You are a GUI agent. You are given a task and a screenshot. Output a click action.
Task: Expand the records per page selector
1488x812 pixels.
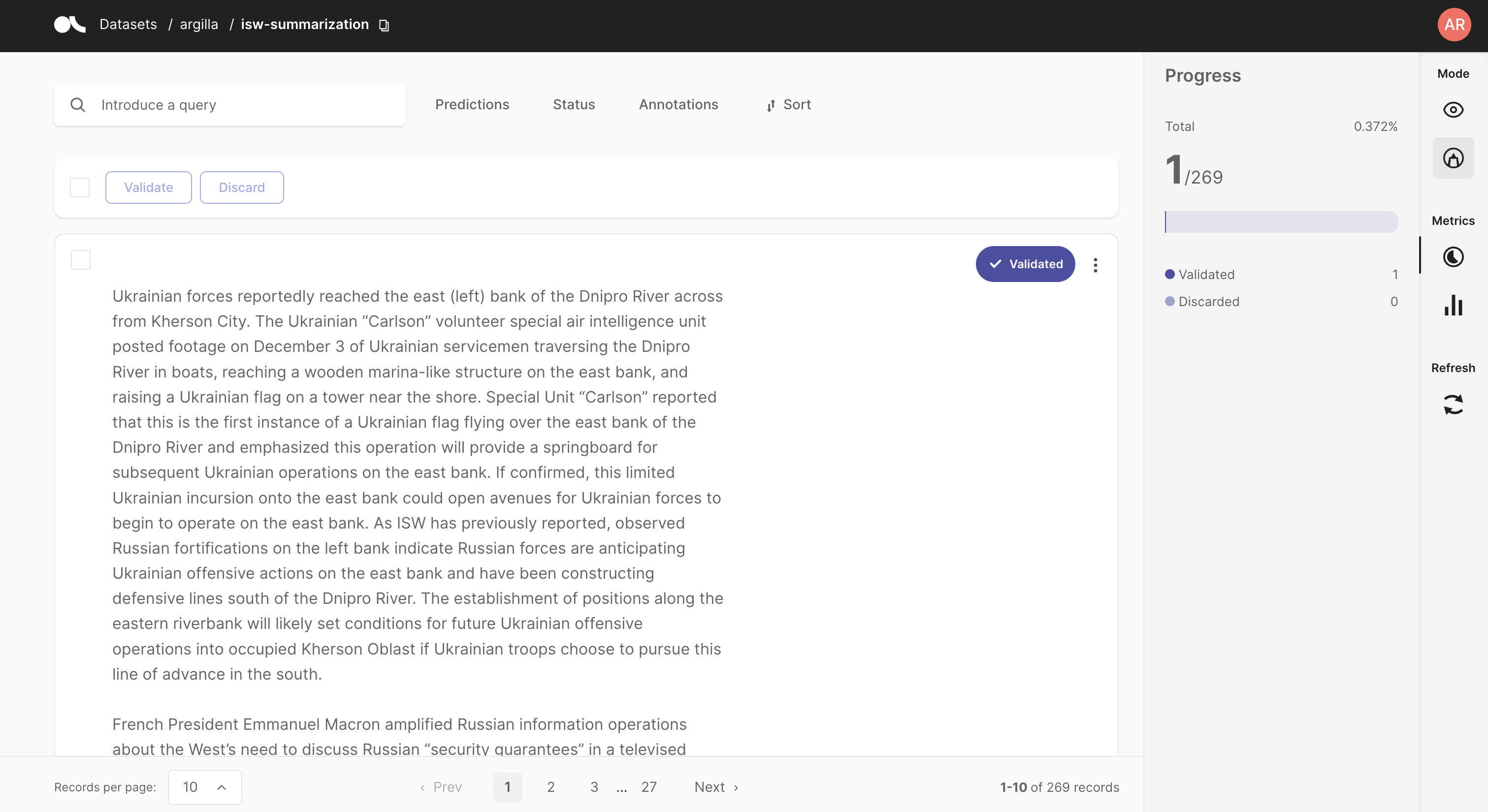click(204, 786)
